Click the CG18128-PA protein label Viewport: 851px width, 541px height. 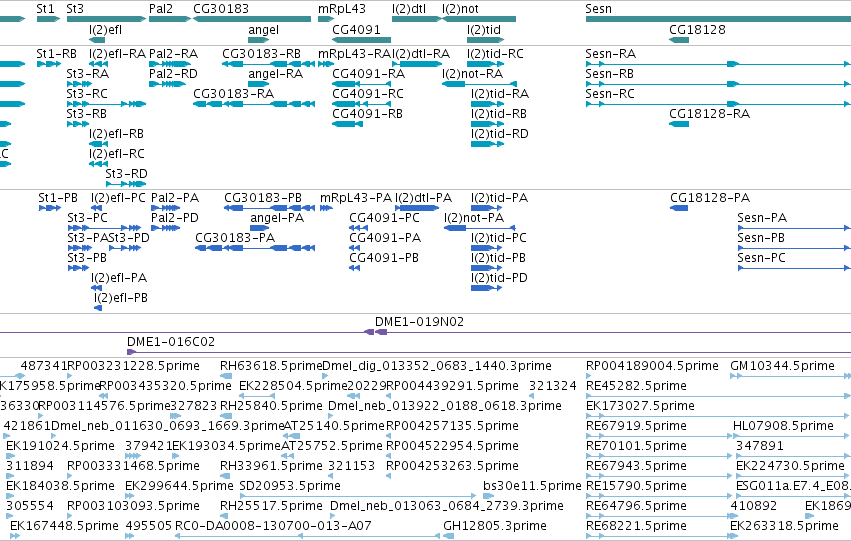click(x=710, y=198)
